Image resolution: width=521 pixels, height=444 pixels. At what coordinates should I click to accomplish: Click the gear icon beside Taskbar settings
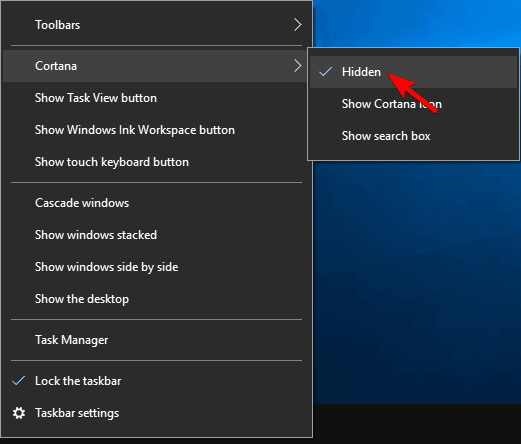(x=19, y=413)
